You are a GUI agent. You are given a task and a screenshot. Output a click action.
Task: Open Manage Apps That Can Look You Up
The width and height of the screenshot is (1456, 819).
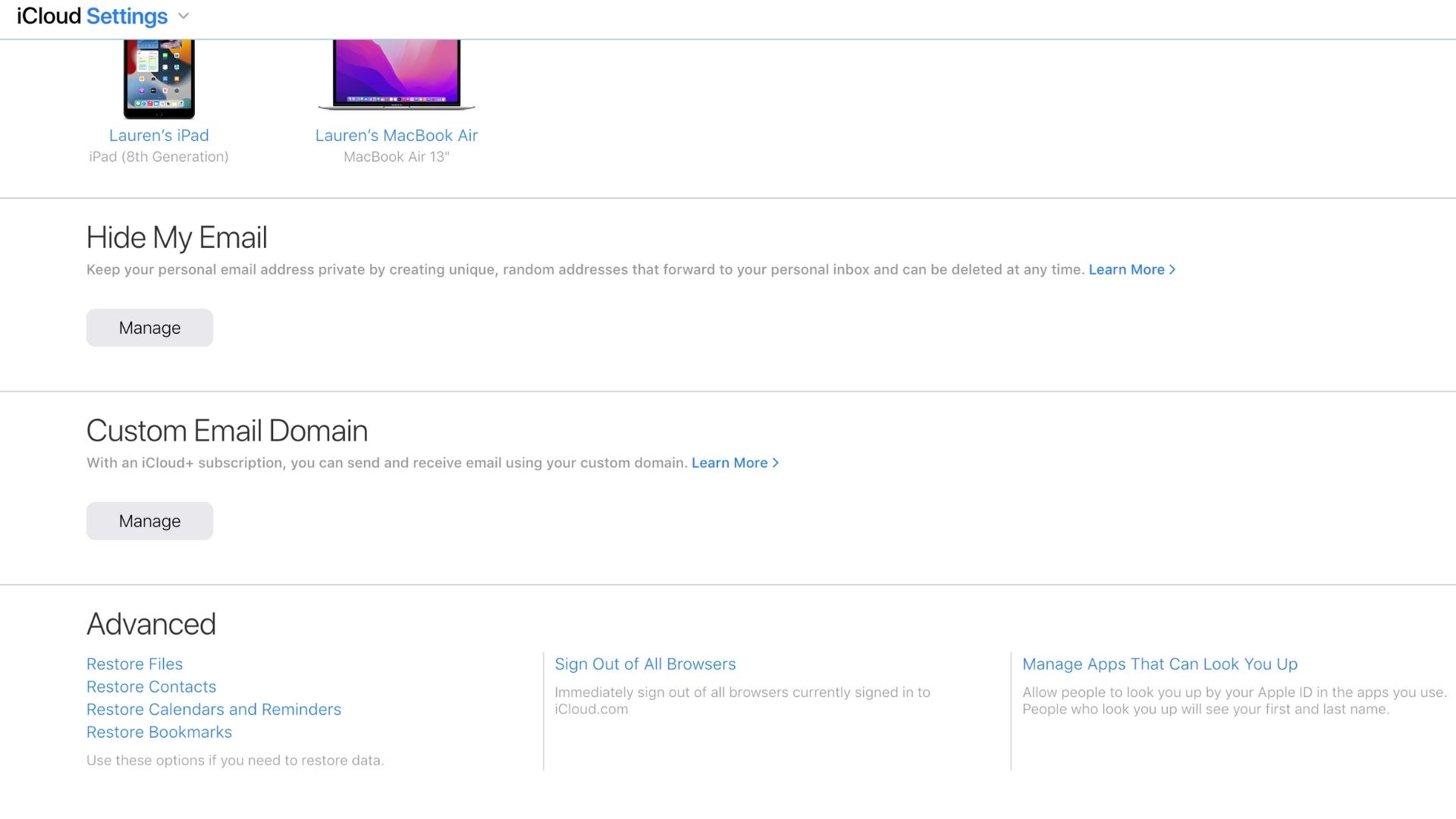coord(1159,664)
